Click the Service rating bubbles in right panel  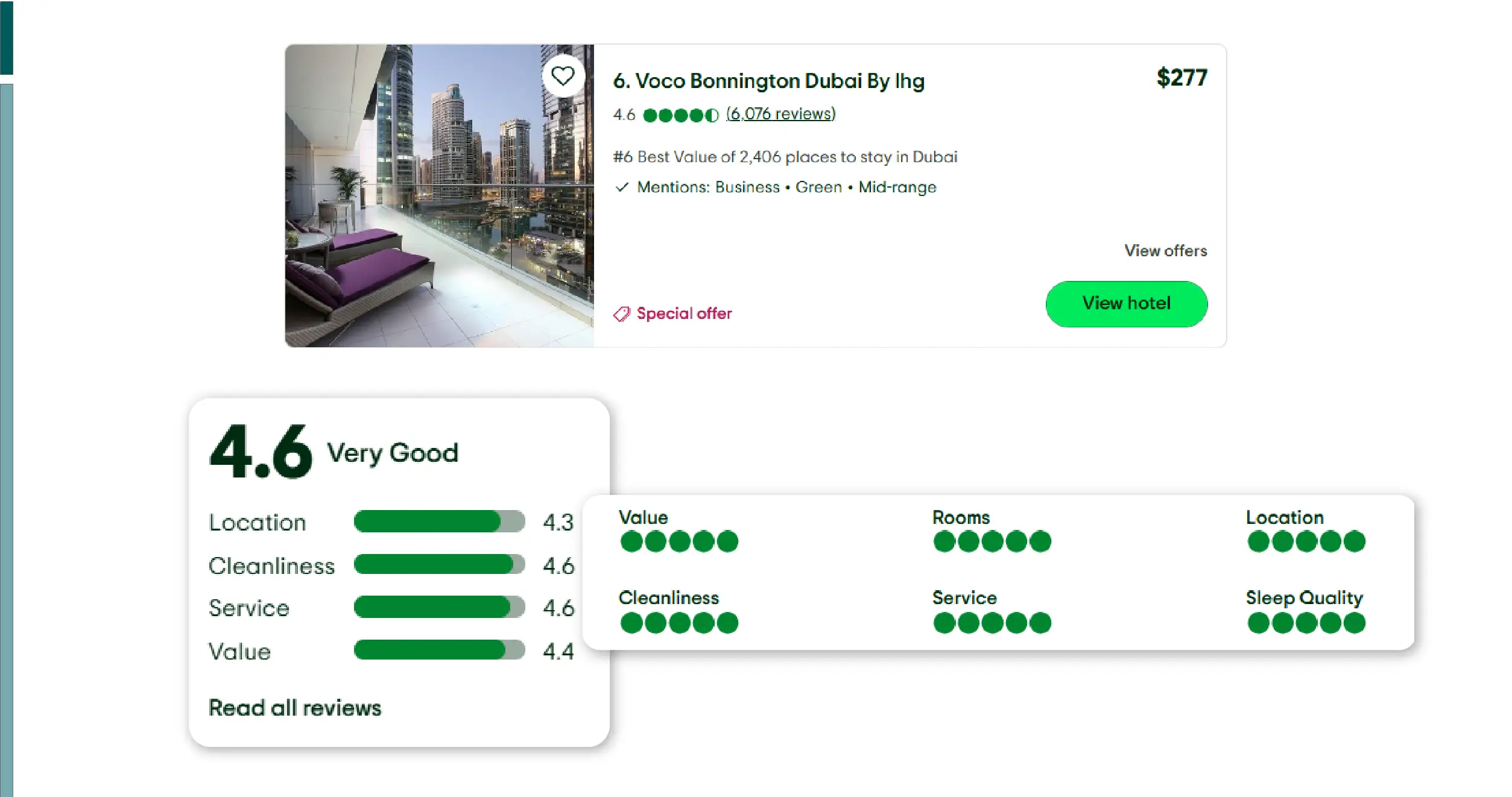[992, 623]
